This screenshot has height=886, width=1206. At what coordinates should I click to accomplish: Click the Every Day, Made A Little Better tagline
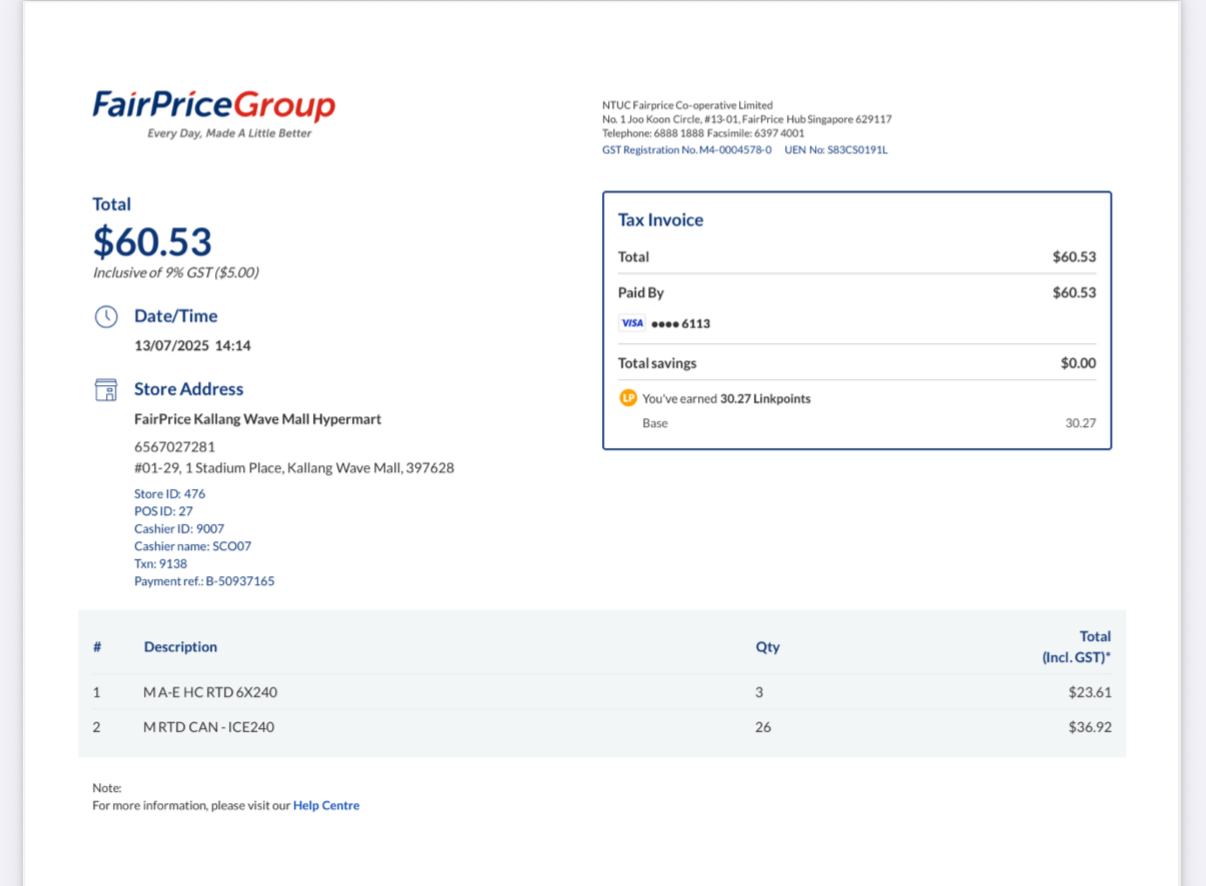tap(230, 133)
